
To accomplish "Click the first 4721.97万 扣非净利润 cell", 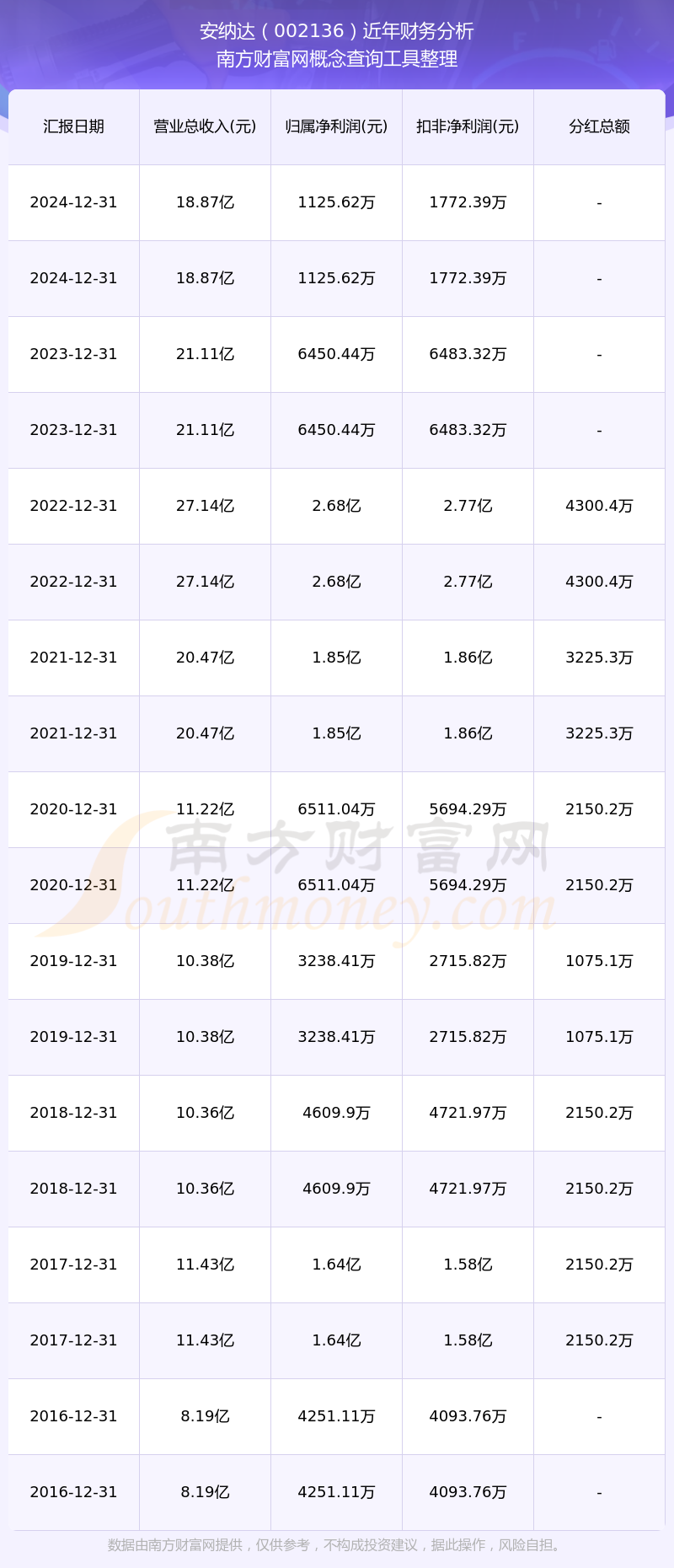I will point(468,1113).
